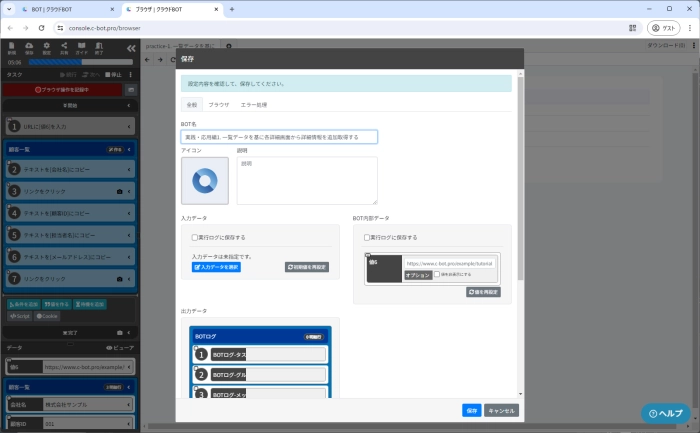Open the ガイド (guide) book icon
This screenshot has width=700, height=433.
click(81, 48)
